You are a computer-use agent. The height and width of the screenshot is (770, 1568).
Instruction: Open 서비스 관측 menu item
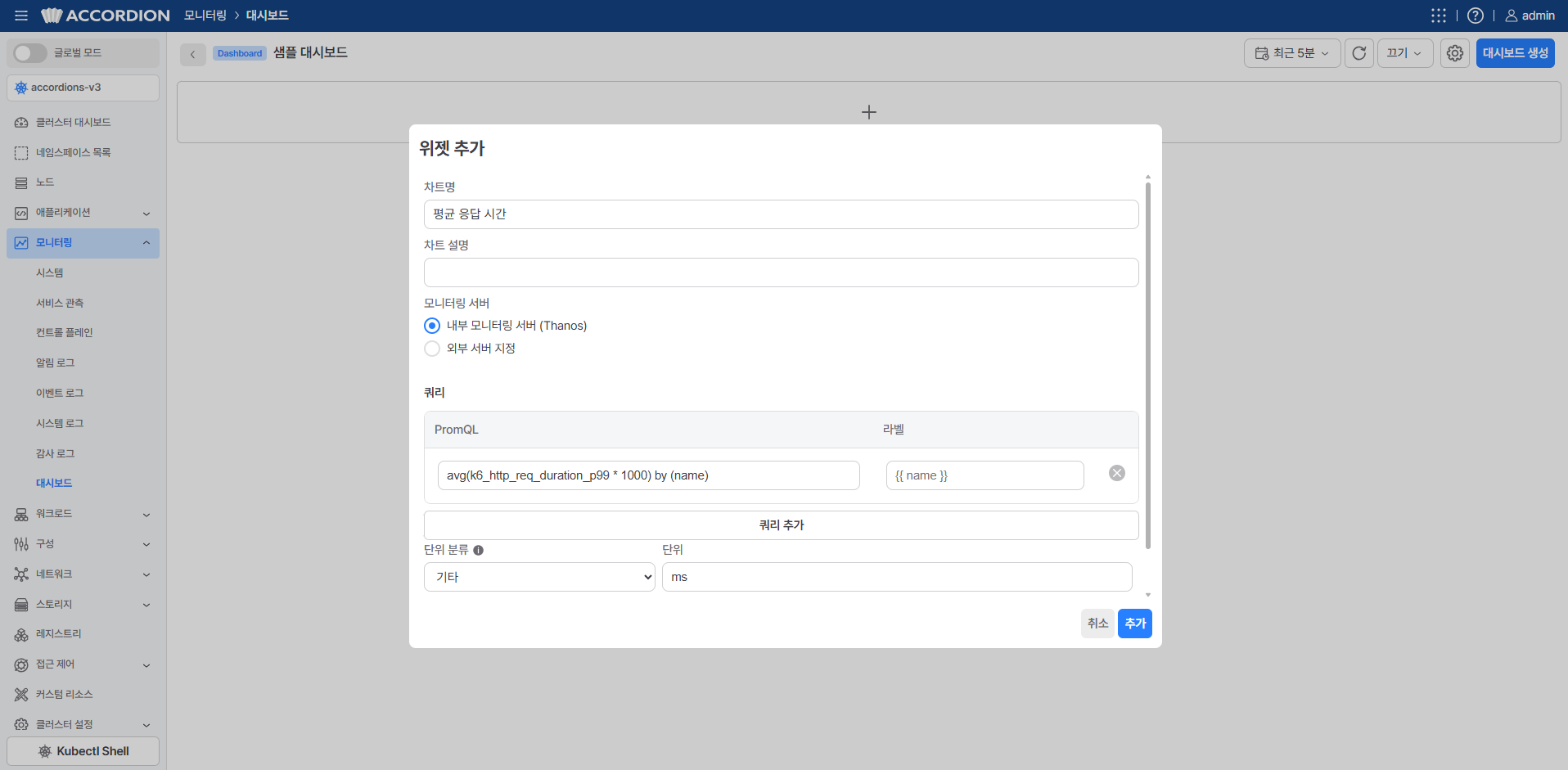pyautogui.click(x=60, y=304)
